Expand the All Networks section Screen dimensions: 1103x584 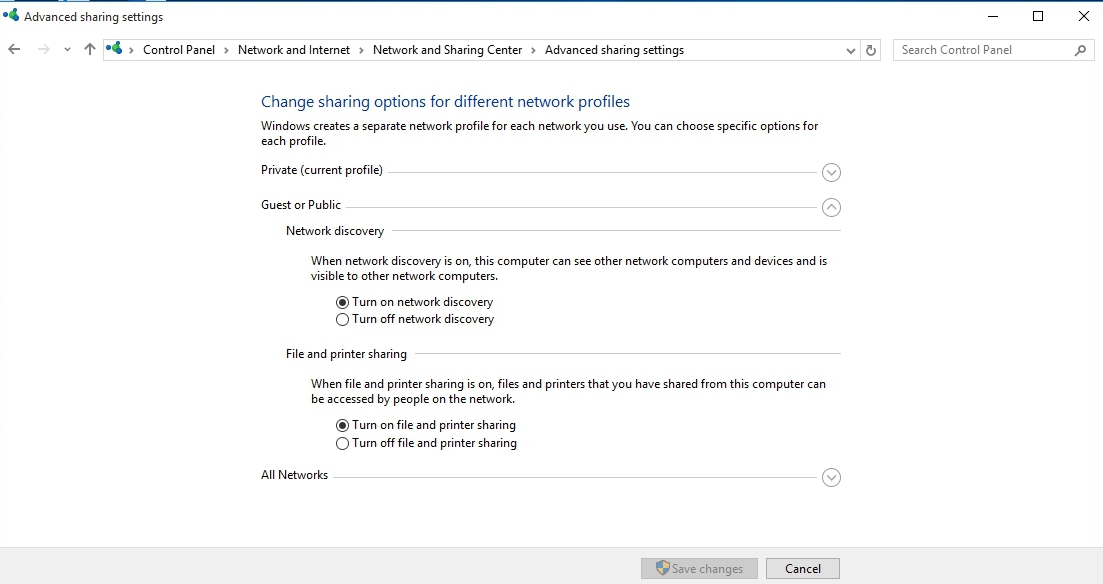coord(831,478)
